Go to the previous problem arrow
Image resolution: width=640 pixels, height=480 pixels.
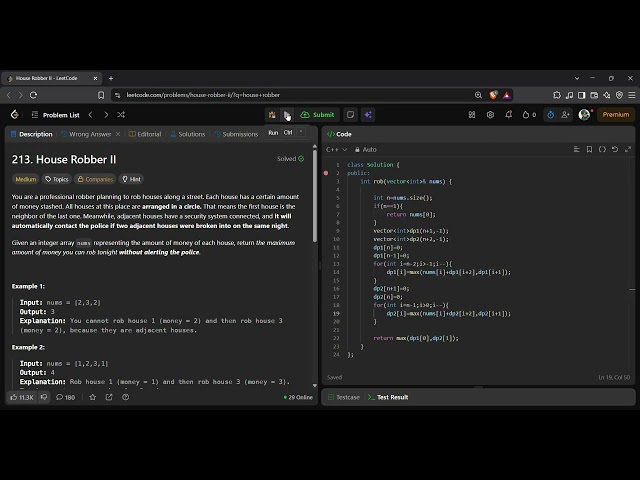click(x=91, y=115)
